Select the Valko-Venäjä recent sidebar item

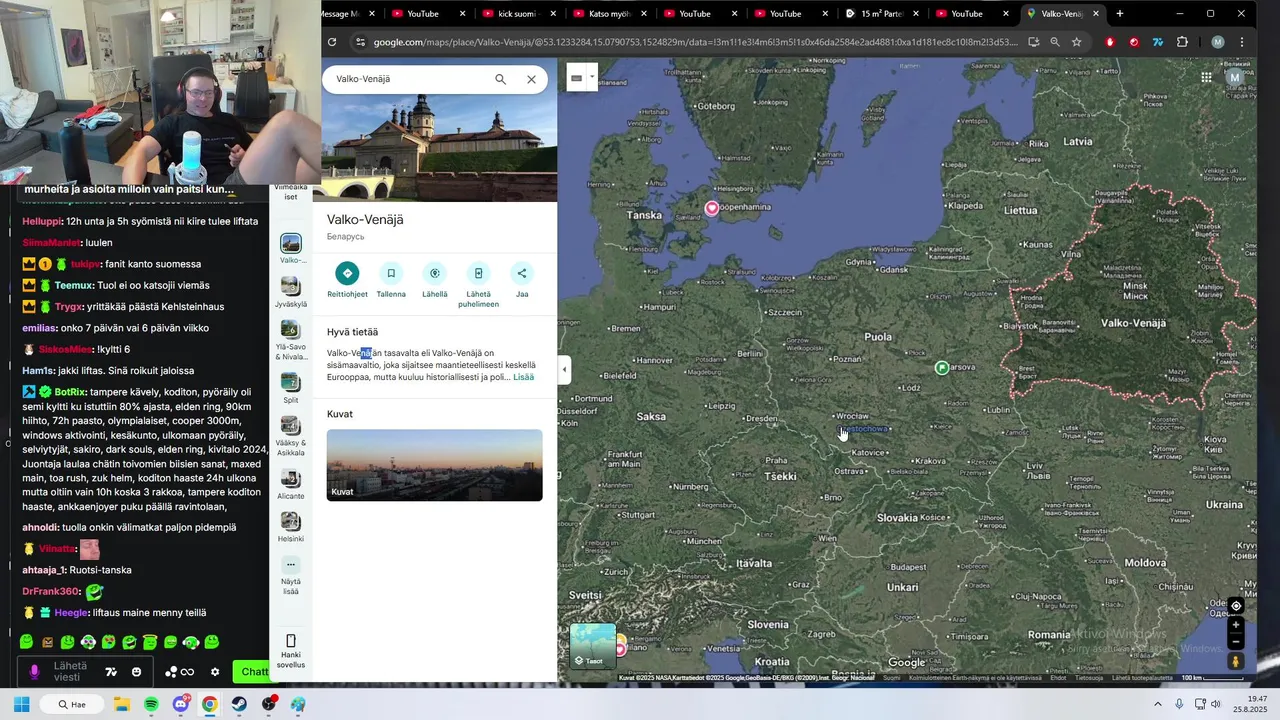tap(291, 248)
